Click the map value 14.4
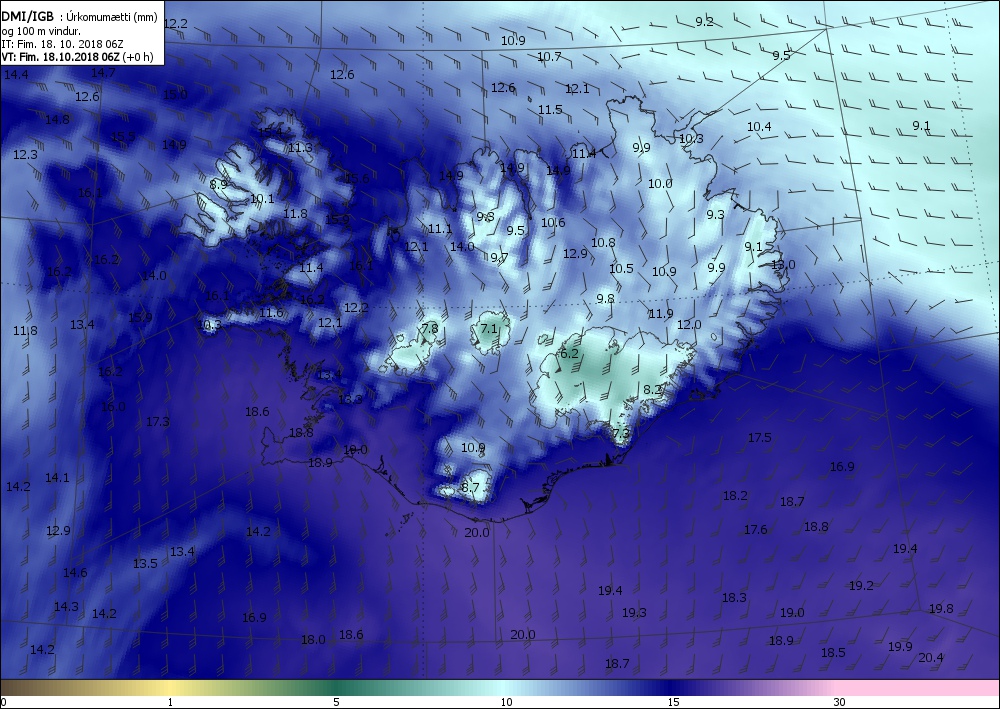Image resolution: width=1000 pixels, height=709 pixels. coord(16,75)
